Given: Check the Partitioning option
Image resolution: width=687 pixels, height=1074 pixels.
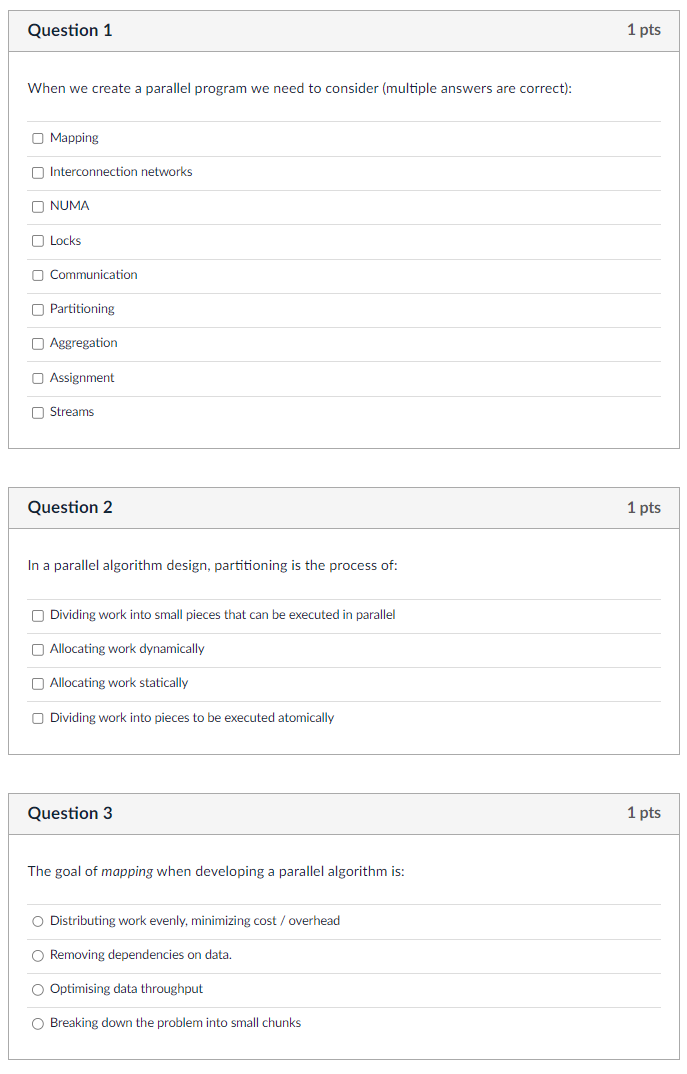Looking at the screenshot, I should tap(37, 309).
